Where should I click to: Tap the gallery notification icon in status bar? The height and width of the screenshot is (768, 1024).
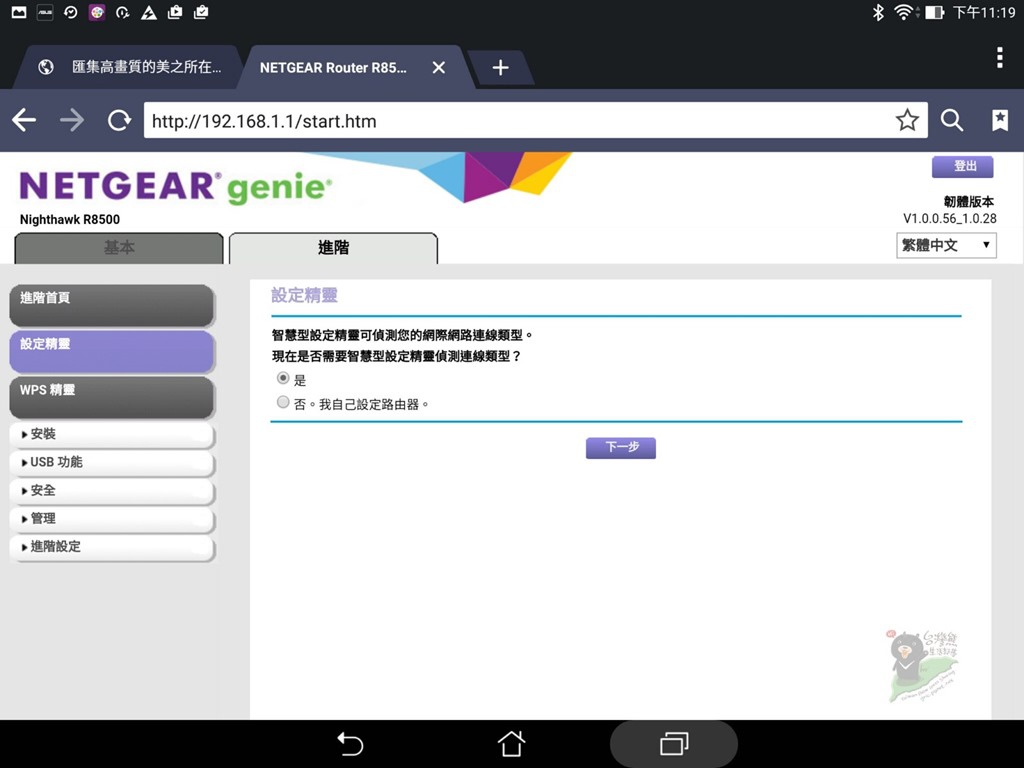[19, 12]
